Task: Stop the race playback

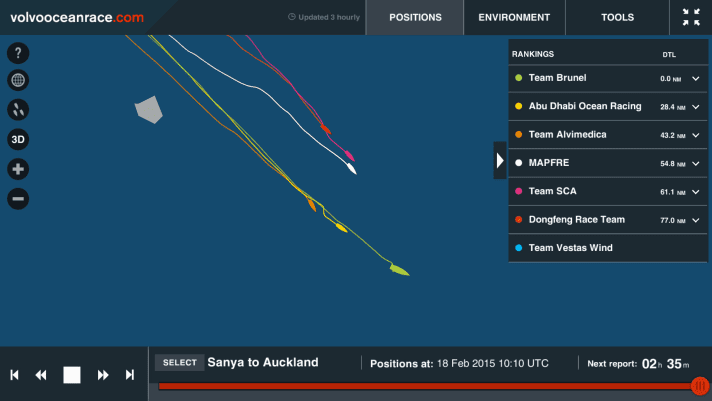Action: tap(72, 375)
